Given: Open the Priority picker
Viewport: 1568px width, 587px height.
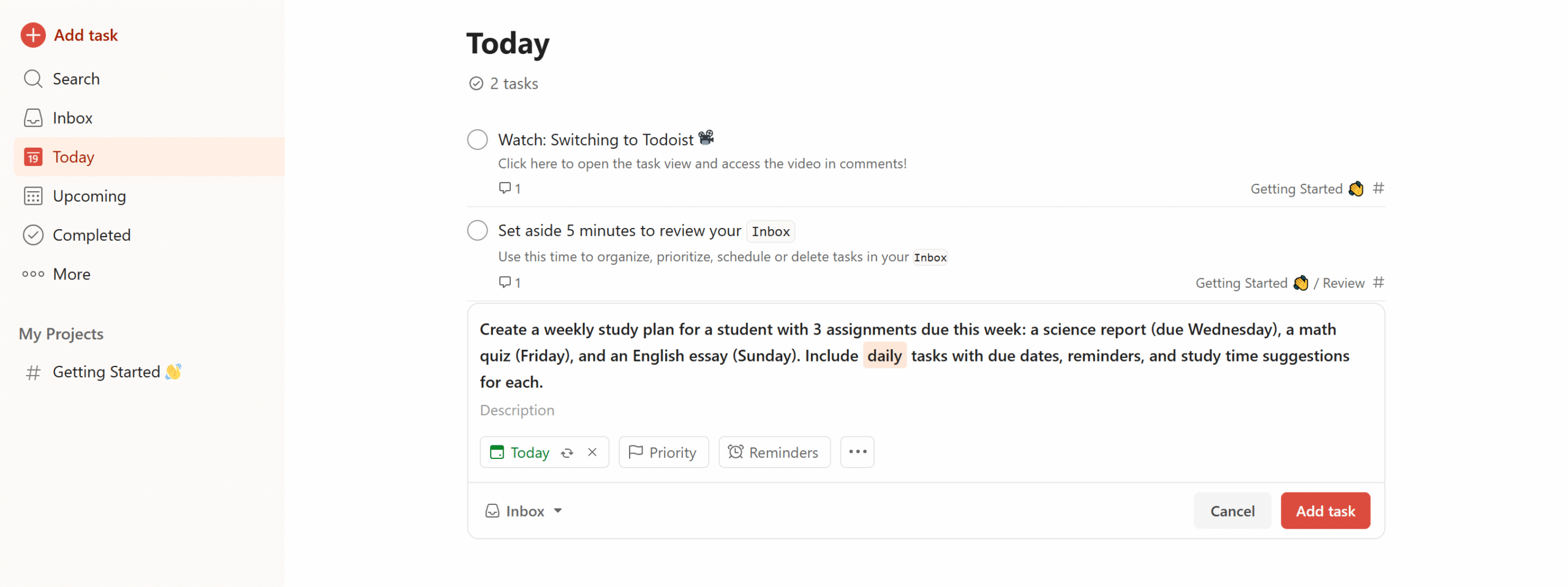Looking at the screenshot, I should [663, 452].
